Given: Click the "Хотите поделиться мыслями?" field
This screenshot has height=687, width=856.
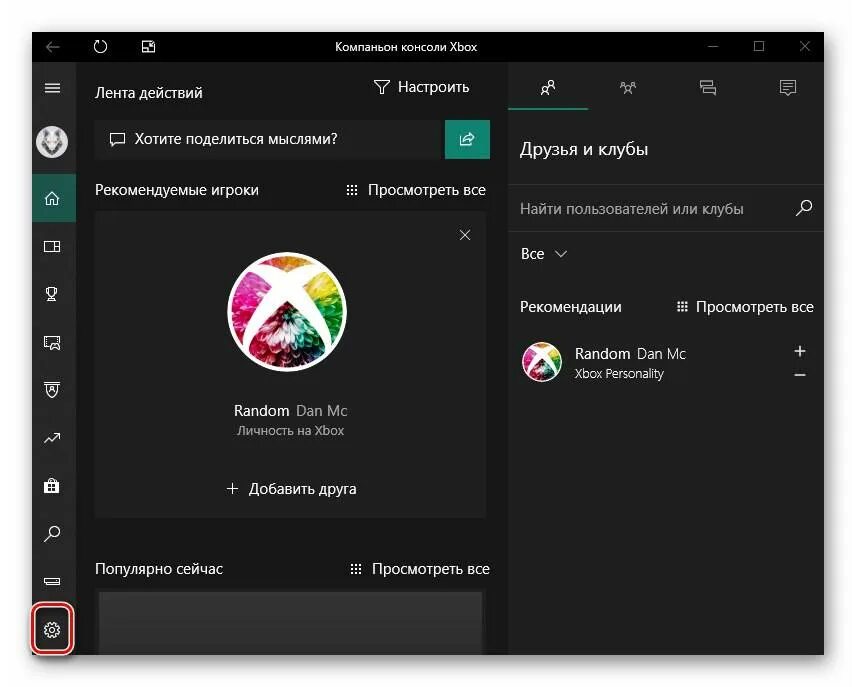Looking at the screenshot, I should coord(270,139).
